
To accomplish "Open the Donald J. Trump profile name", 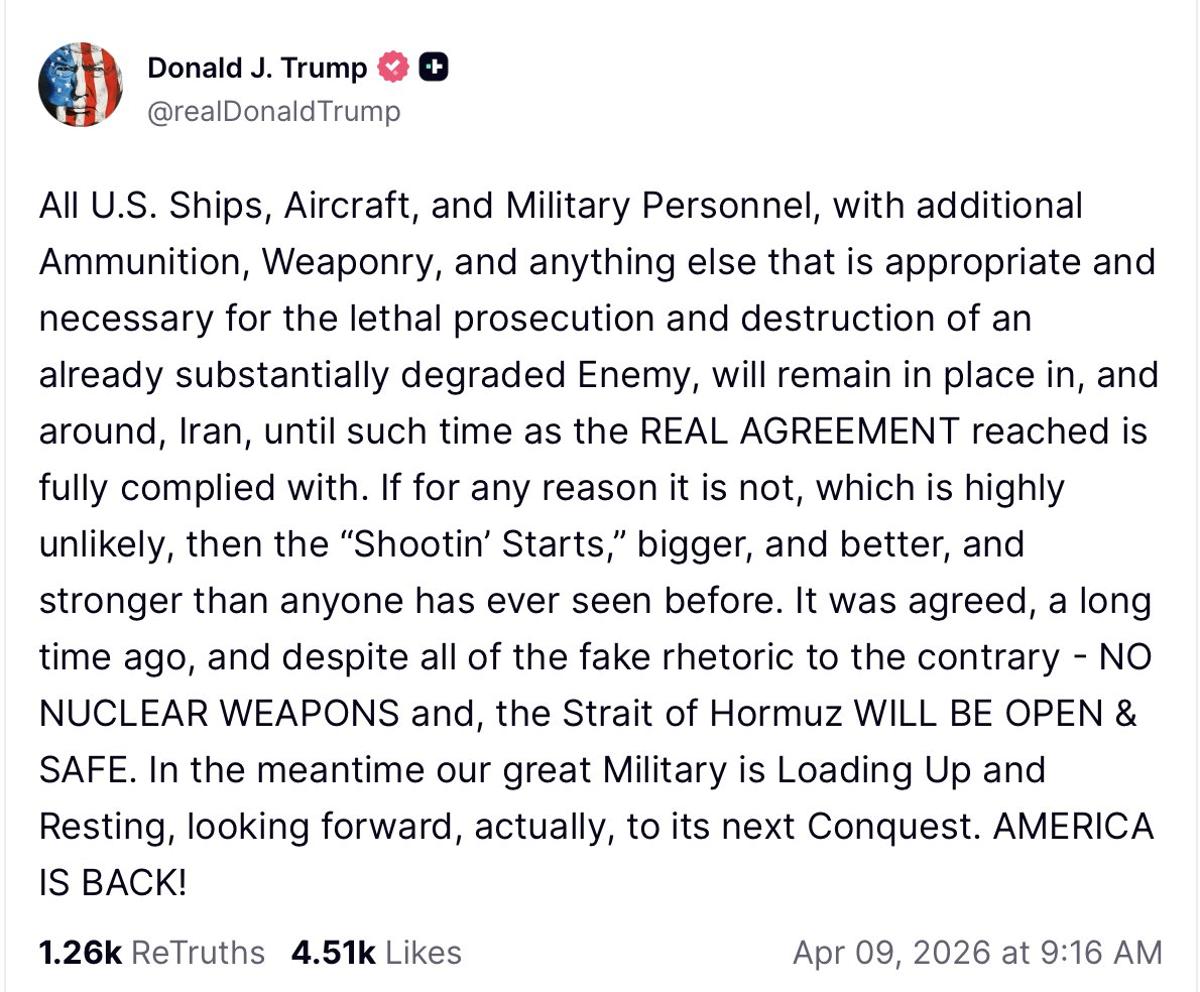I will [x=258, y=68].
